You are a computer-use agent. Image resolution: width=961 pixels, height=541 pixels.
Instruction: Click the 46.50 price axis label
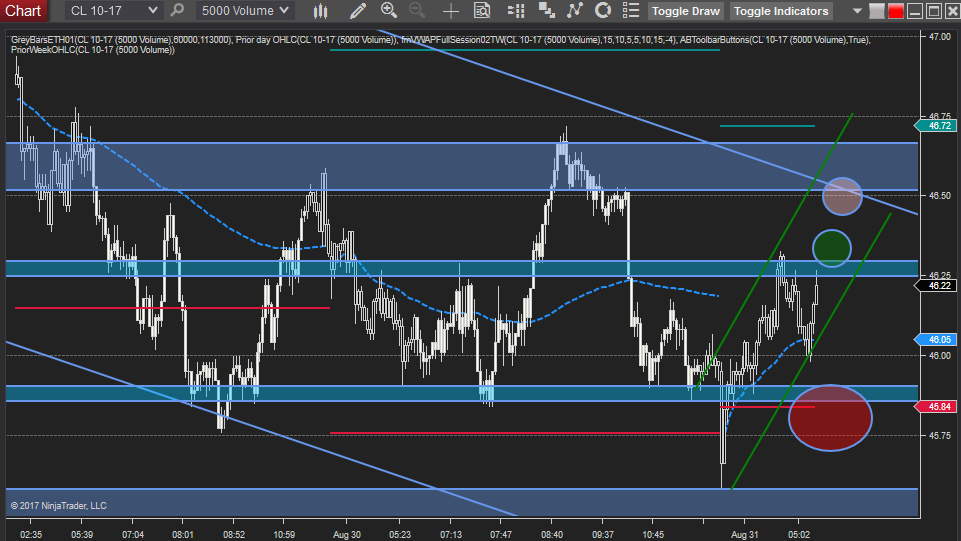pos(940,195)
